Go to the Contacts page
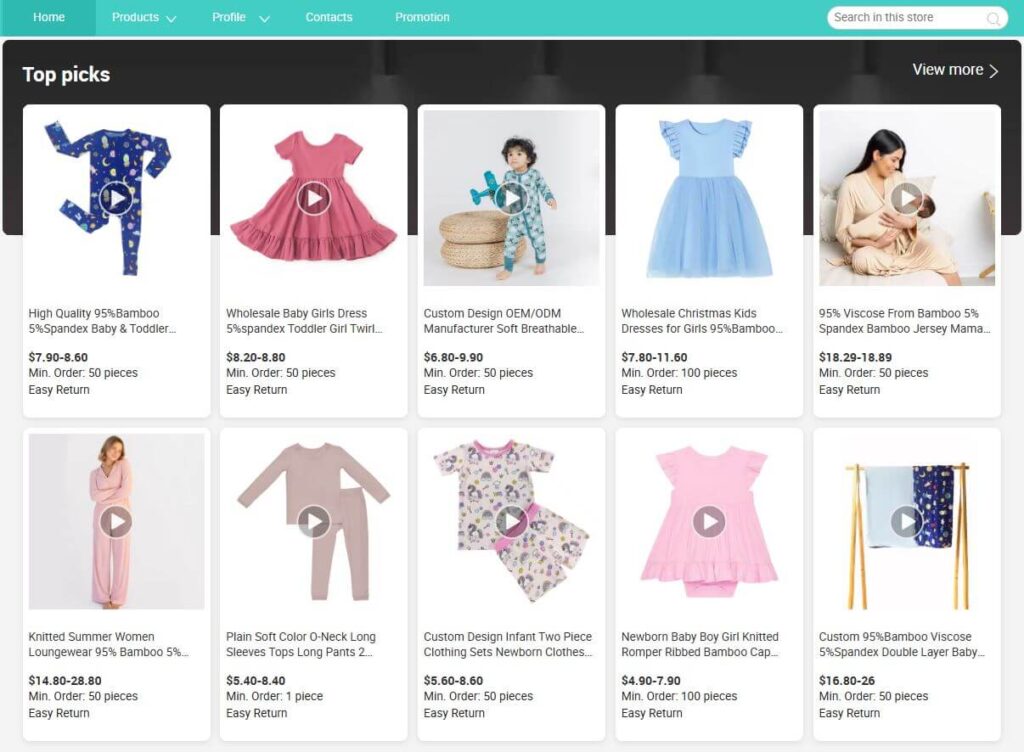 click(329, 18)
